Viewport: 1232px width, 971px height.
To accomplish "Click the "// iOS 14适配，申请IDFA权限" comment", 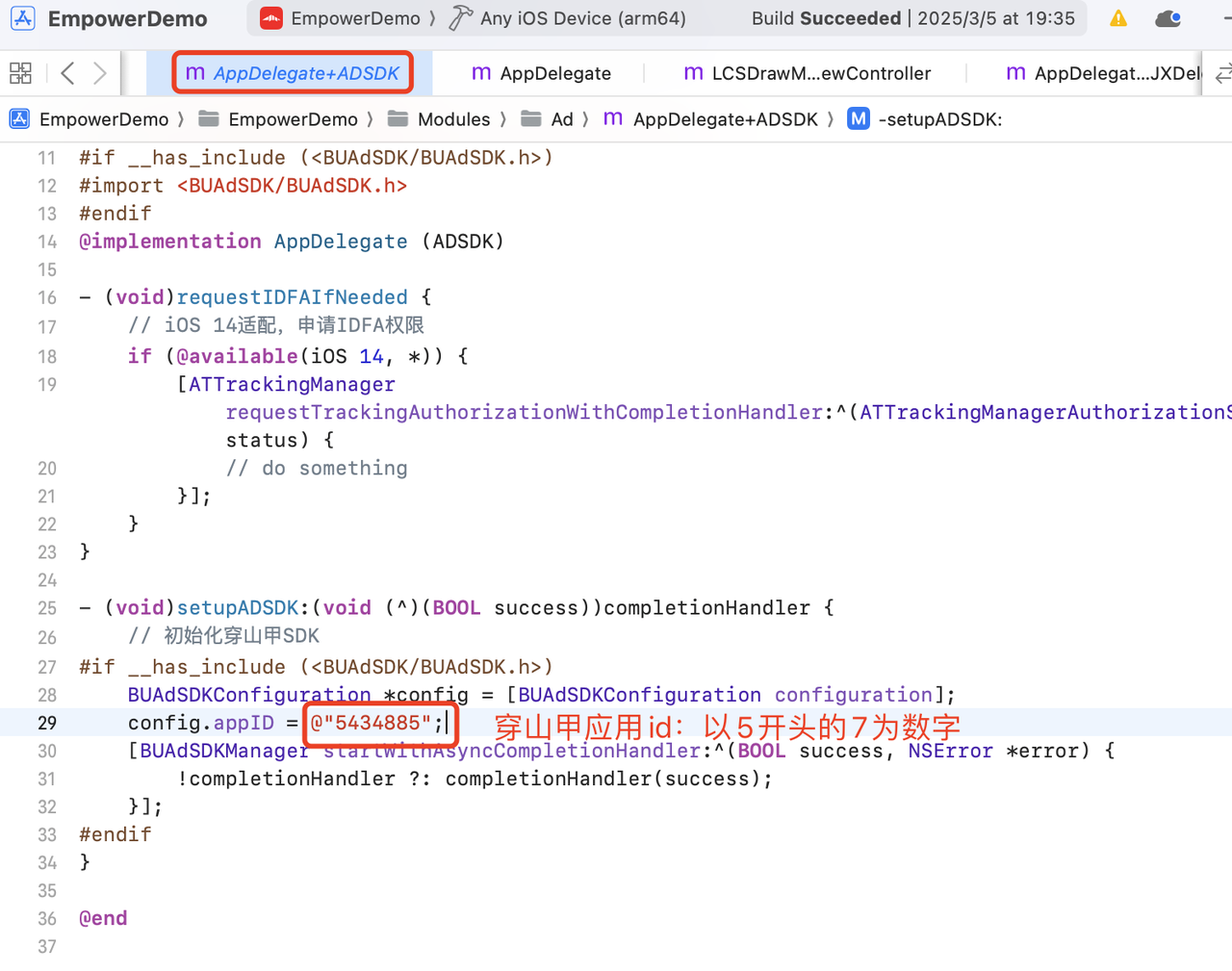I will [x=276, y=326].
